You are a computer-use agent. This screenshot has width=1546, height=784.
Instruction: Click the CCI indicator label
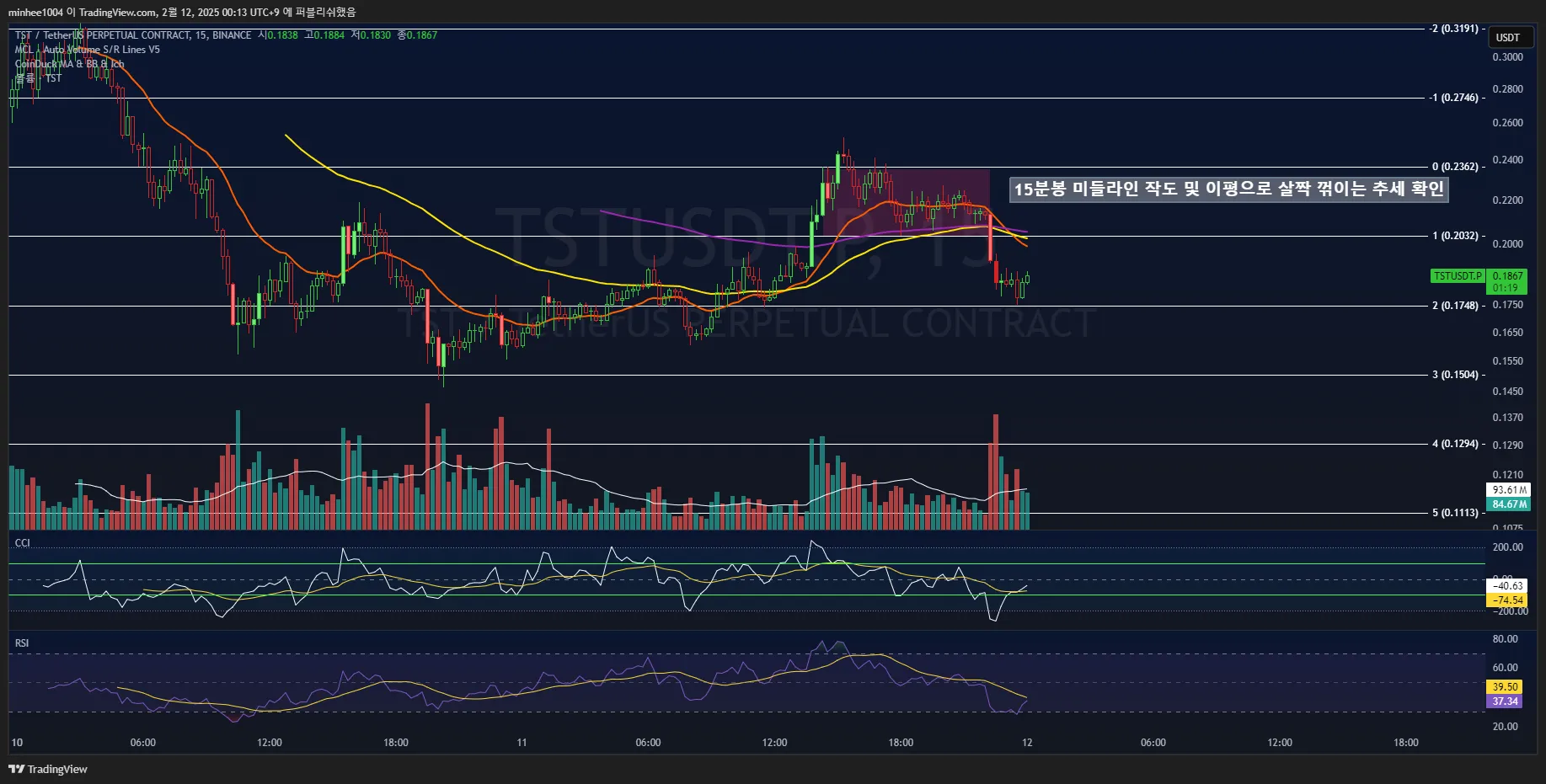click(x=22, y=543)
